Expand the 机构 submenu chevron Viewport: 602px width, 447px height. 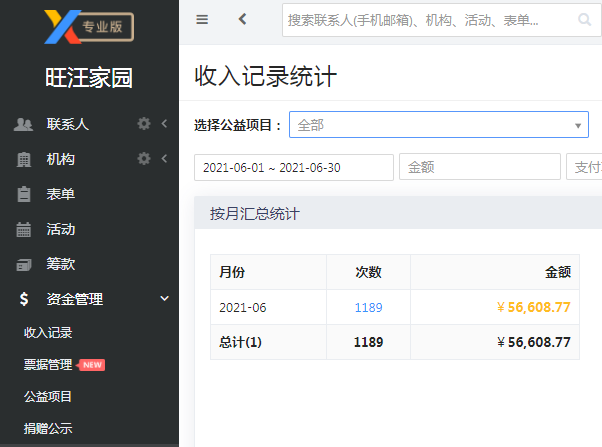[x=164, y=159]
